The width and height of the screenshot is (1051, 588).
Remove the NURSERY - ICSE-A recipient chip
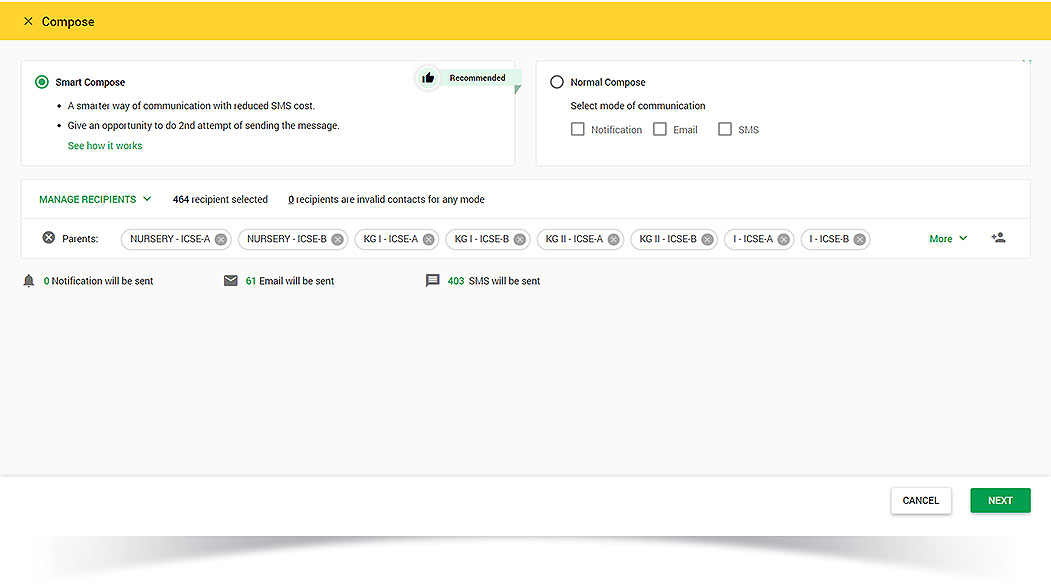pos(220,239)
